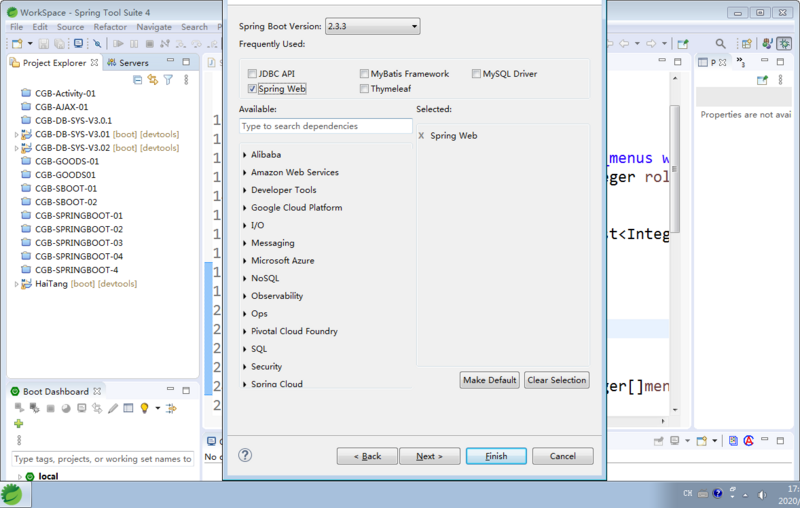Open the Project Explorer filter icon

click(x=168, y=80)
